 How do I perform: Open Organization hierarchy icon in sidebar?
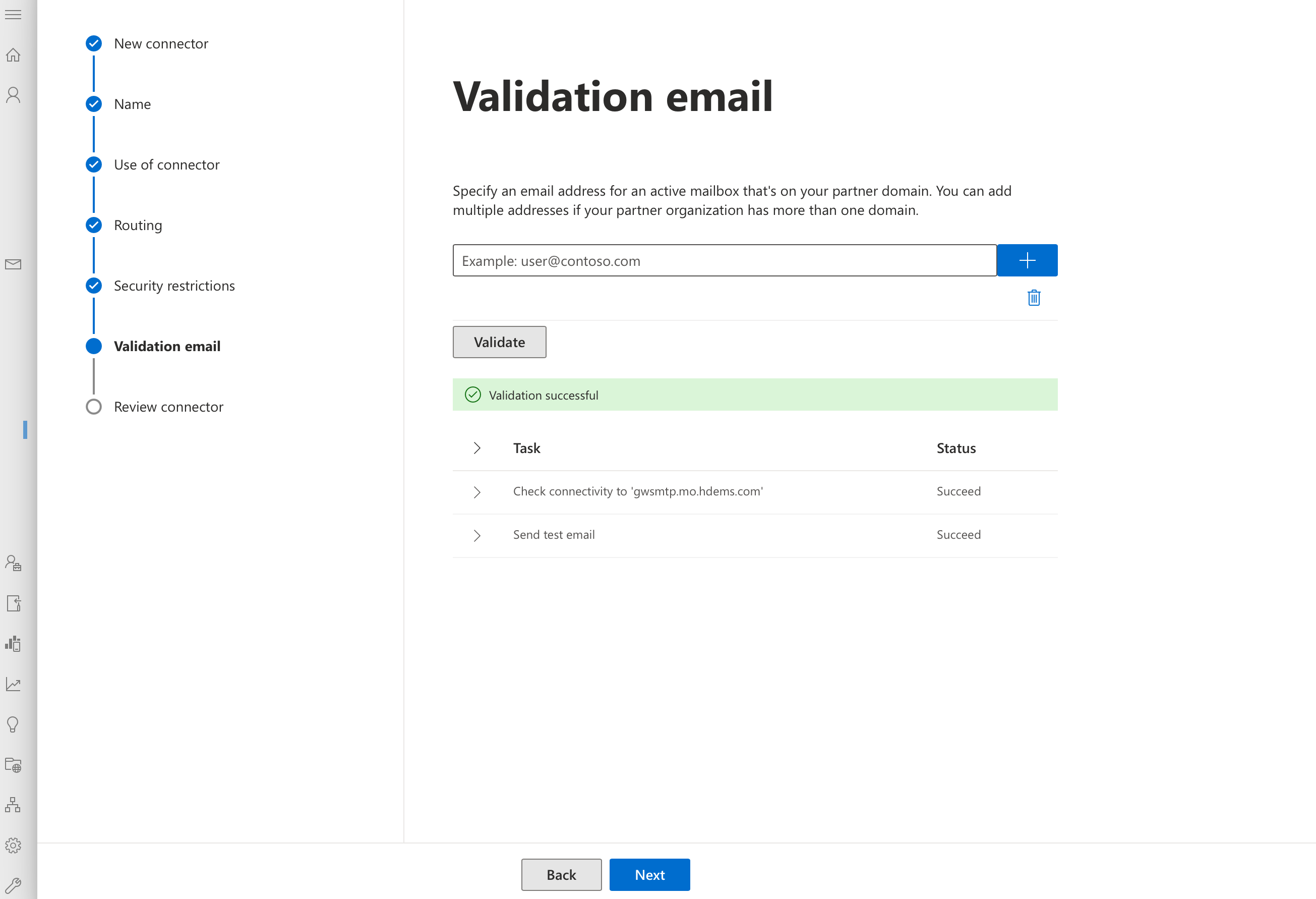[13, 805]
